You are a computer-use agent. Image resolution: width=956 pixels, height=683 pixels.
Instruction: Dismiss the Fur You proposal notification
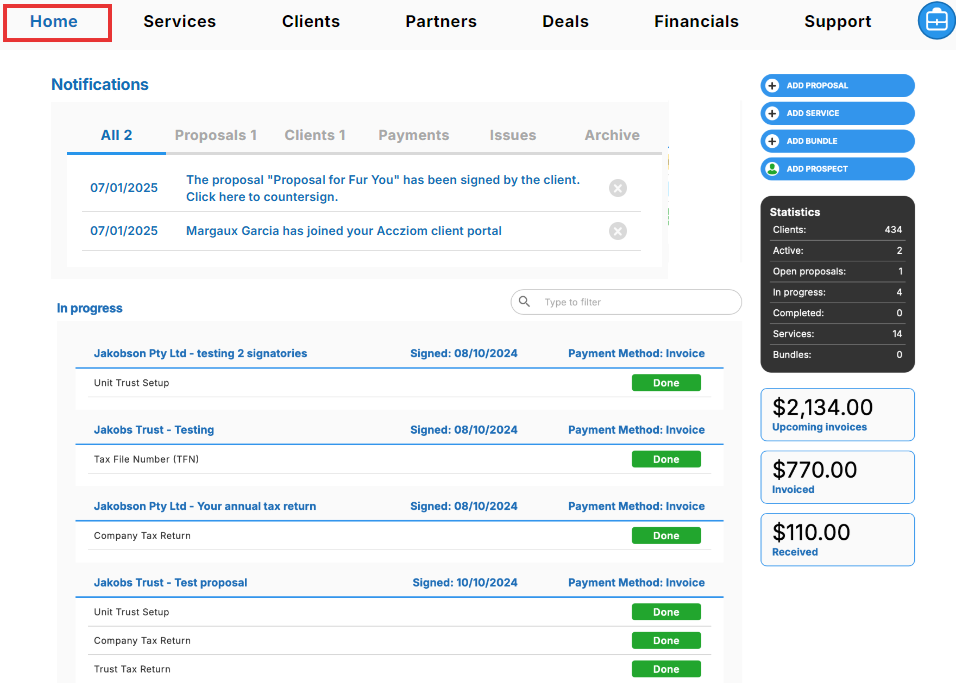(618, 188)
